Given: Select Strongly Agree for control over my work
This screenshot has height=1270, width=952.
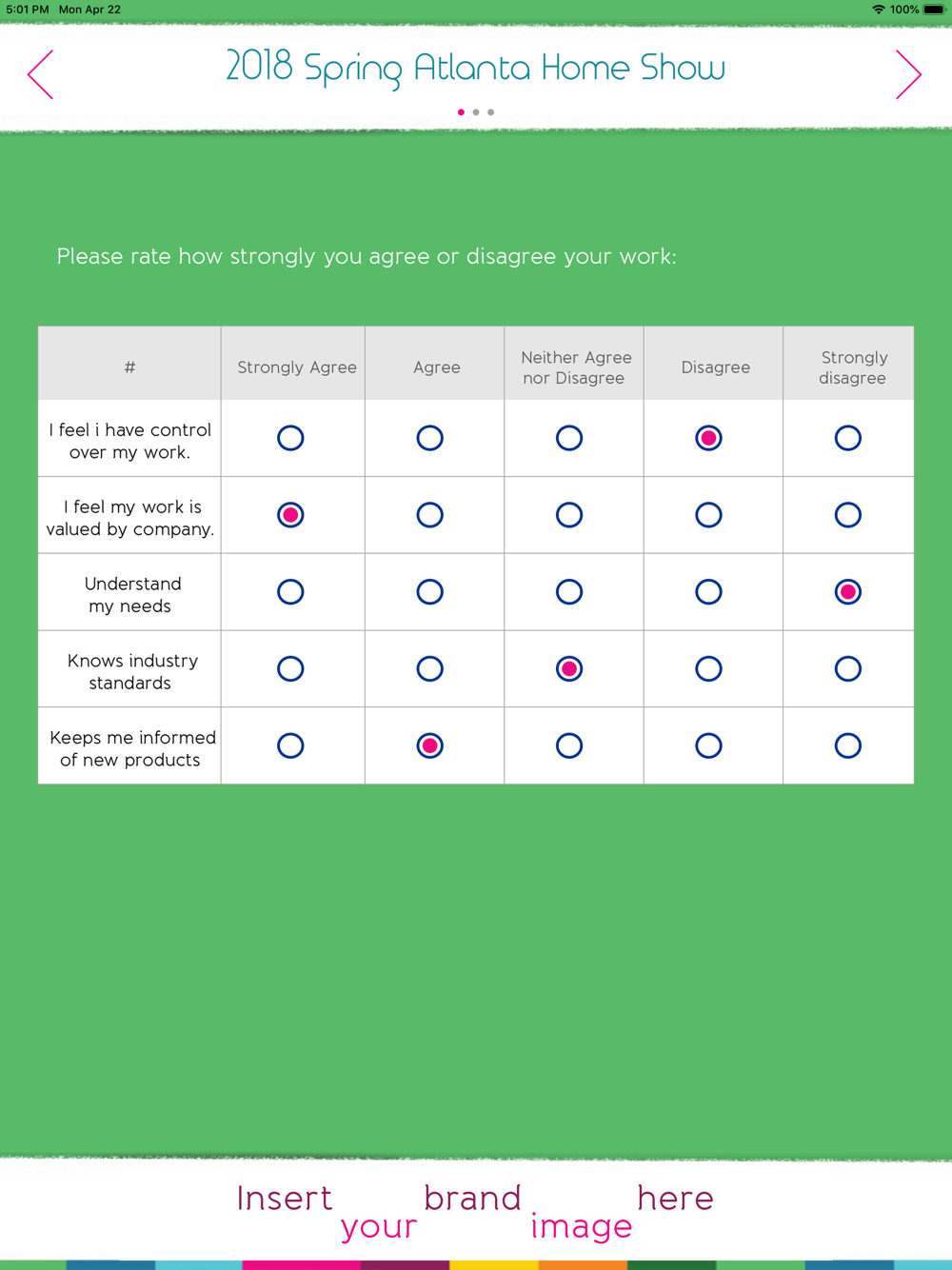Looking at the screenshot, I should point(290,438).
